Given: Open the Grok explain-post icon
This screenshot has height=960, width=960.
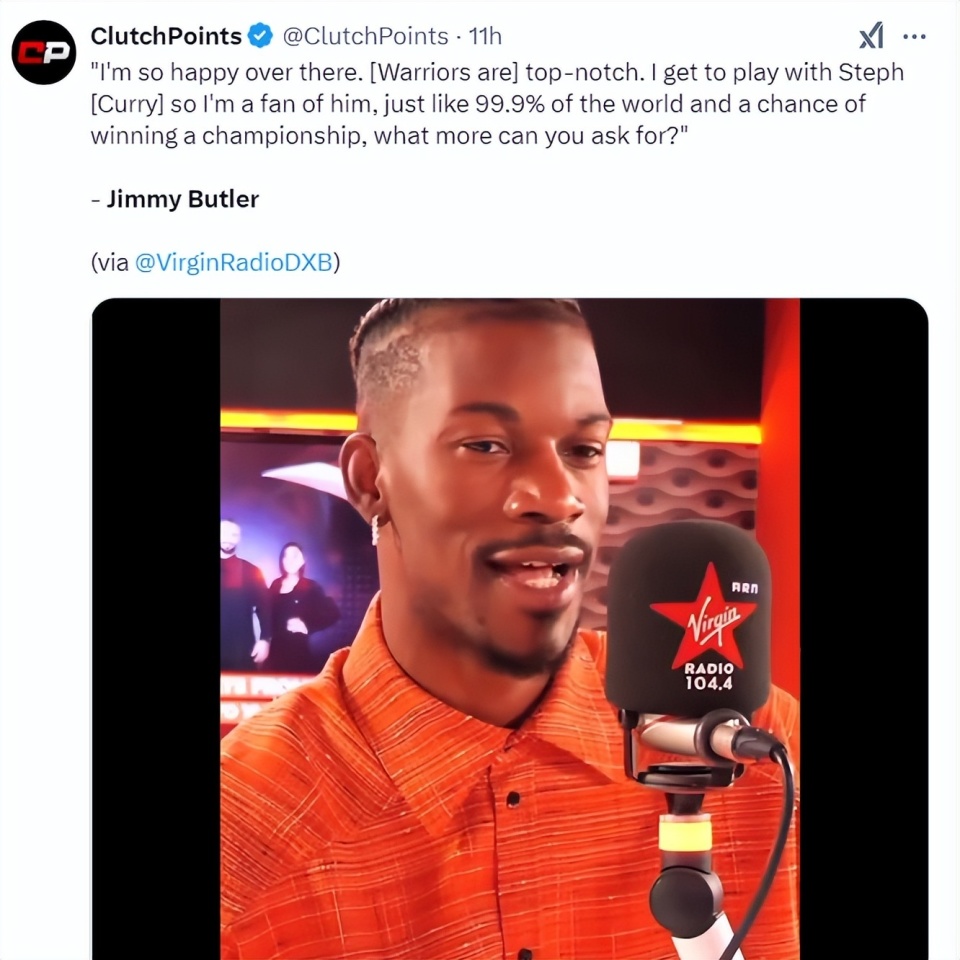Looking at the screenshot, I should (871, 36).
